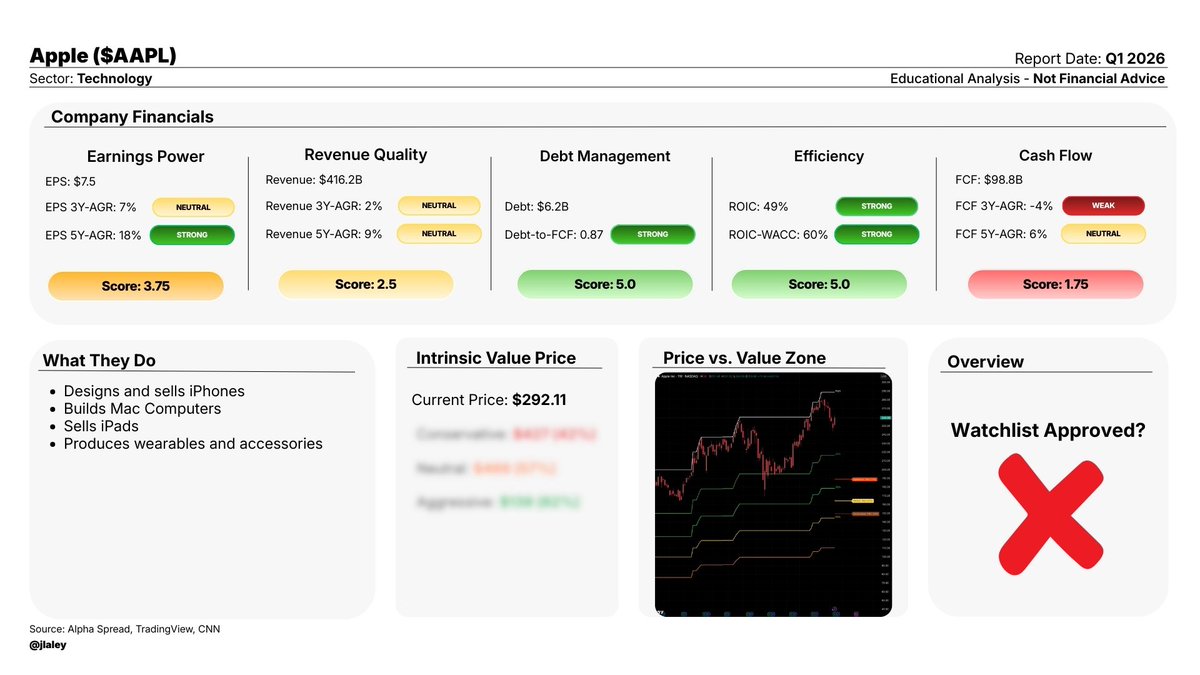Click the NEUTRAL badge beside Revenue 5Y-AGR
The image size is (1200, 675).
coord(439,234)
